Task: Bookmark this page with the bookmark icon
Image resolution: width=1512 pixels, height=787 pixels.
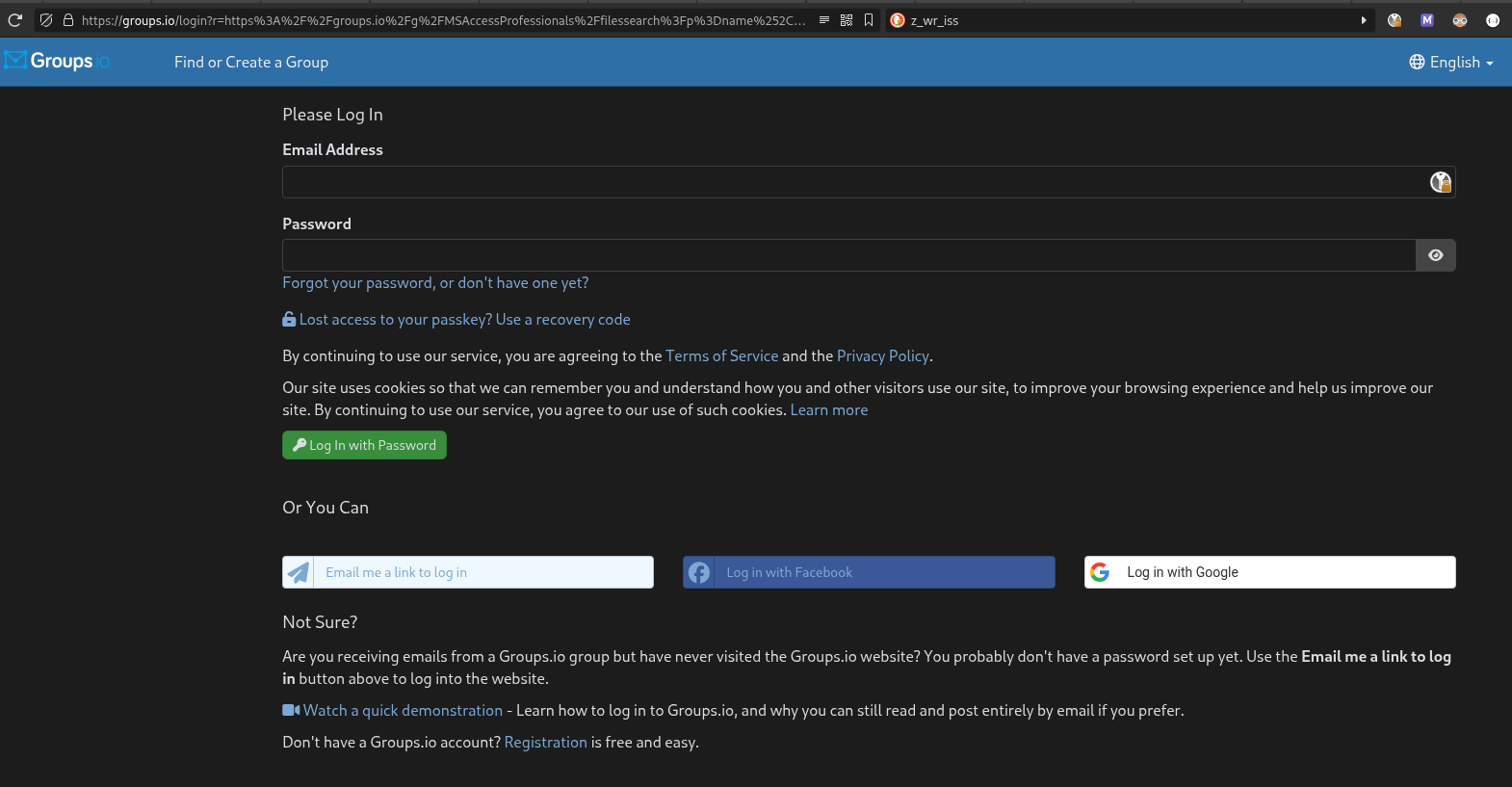Action: (x=869, y=20)
